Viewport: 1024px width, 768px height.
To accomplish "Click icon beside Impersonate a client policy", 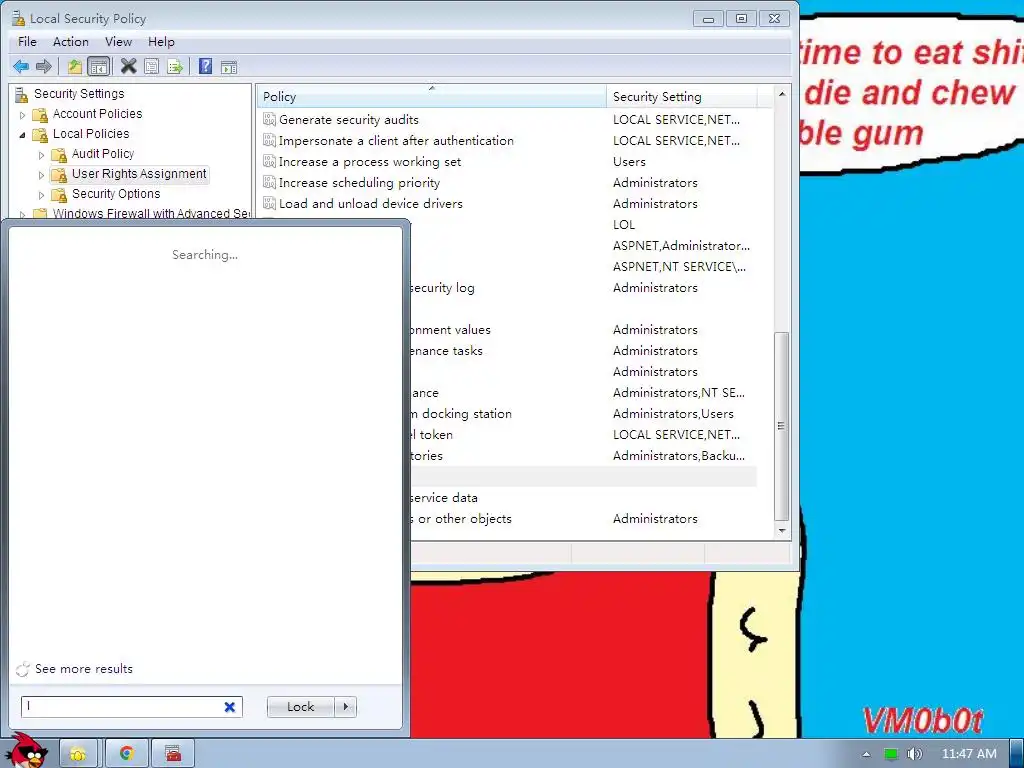I will tap(269, 140).
